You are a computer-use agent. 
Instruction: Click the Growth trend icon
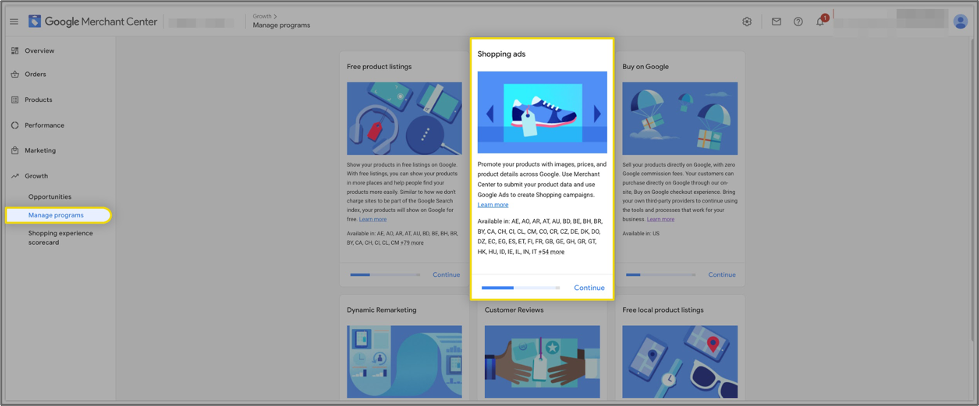(15, 176)
